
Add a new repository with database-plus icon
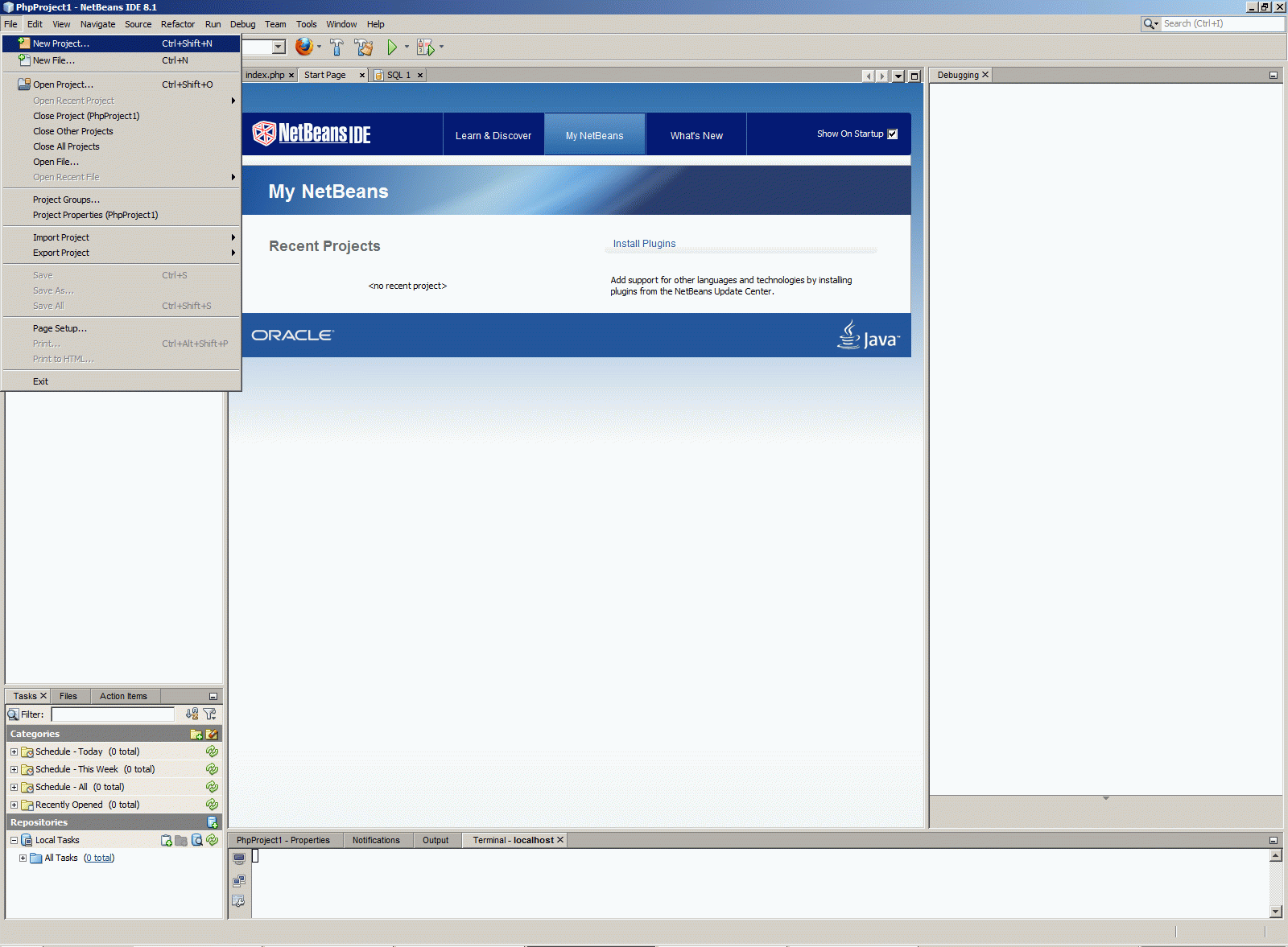coord(213,822)
